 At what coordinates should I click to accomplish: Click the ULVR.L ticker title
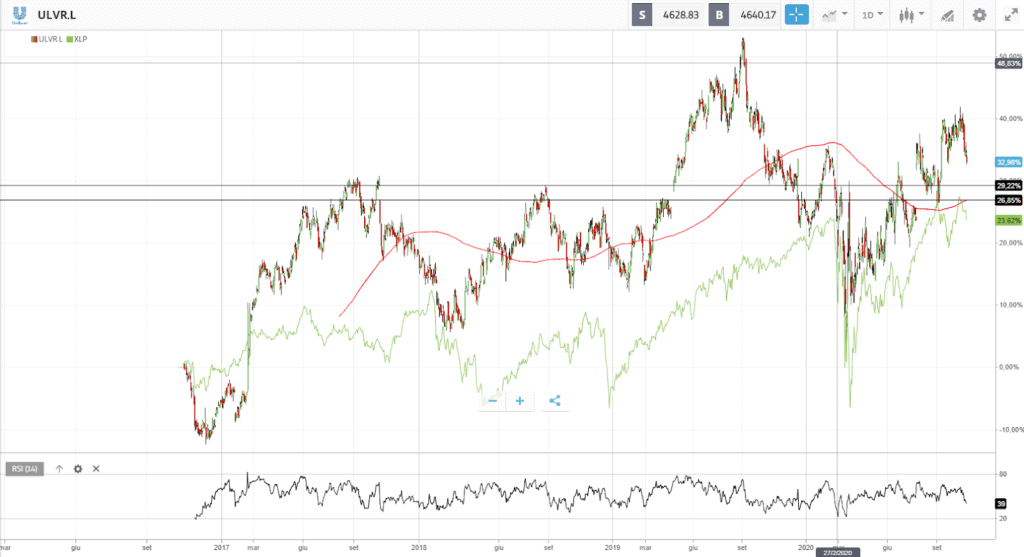point(57,15)
